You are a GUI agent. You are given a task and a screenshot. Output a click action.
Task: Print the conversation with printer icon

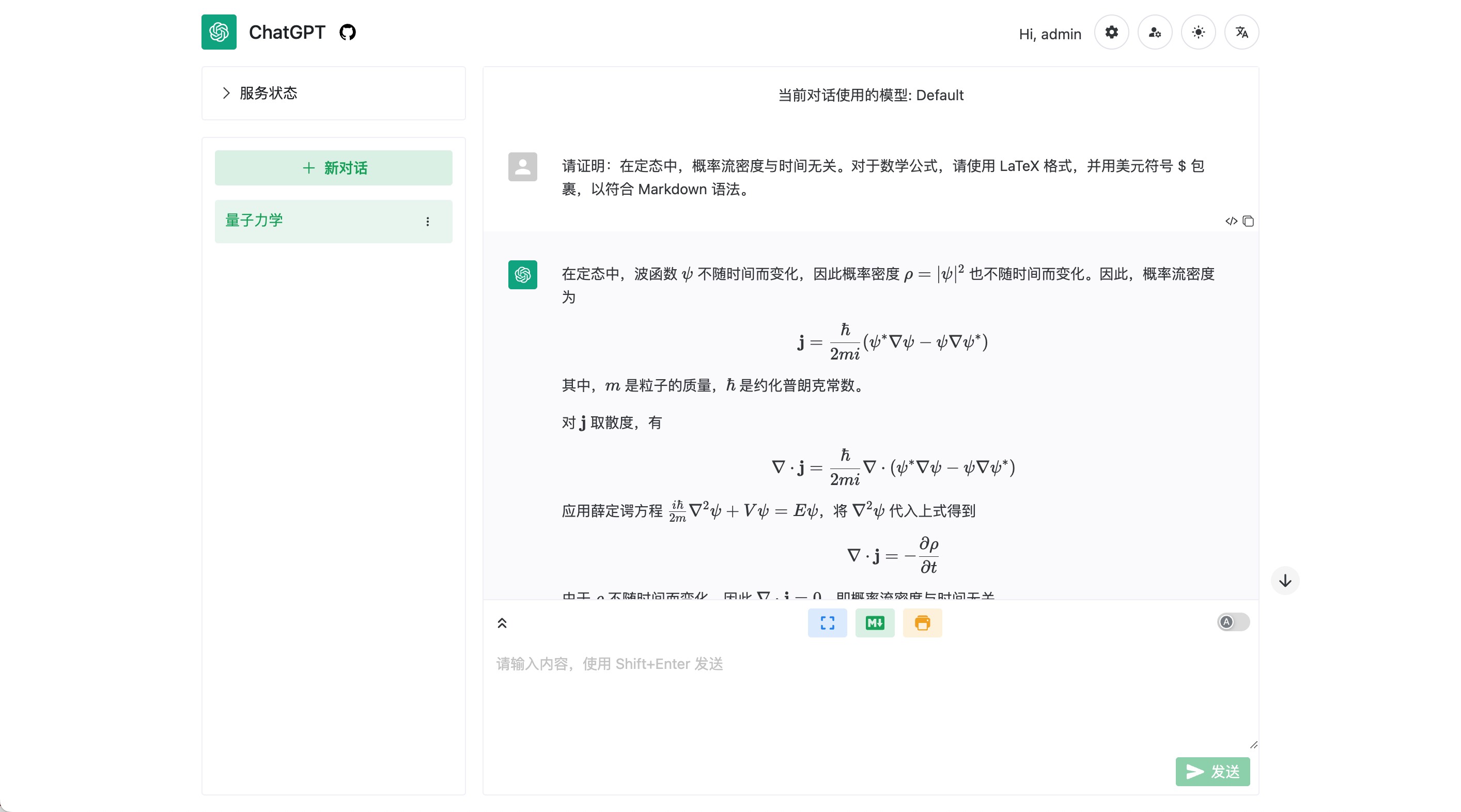pyautogui.click(x=922, y=622)
